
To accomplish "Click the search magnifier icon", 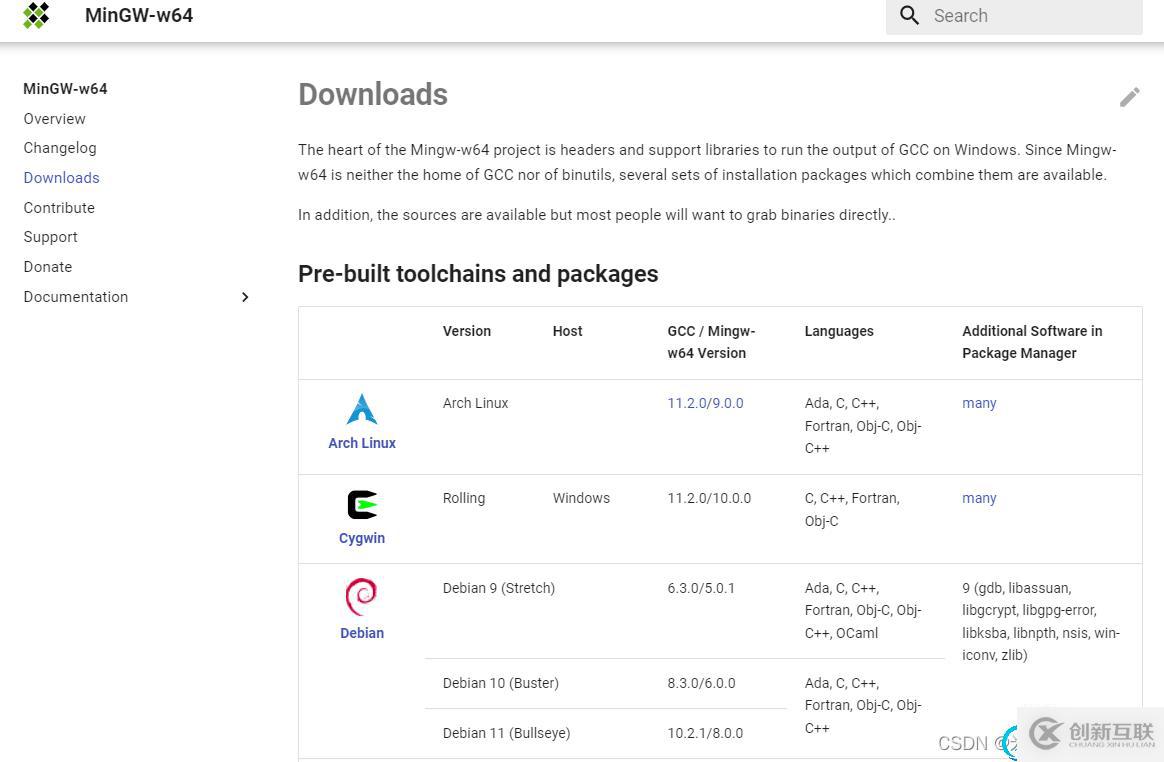I will pos(909,15).
